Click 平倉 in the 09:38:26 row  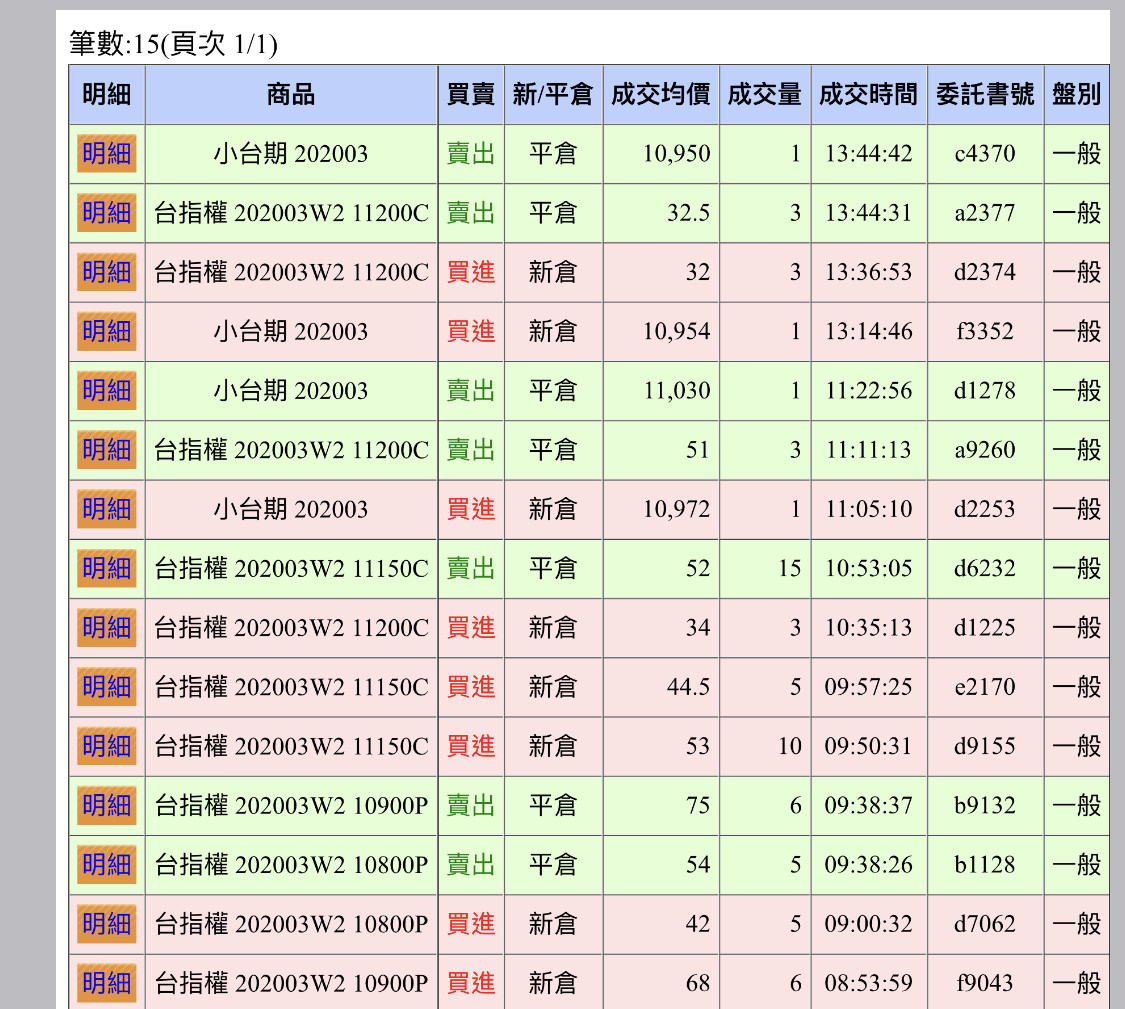[x=553, y=865]
